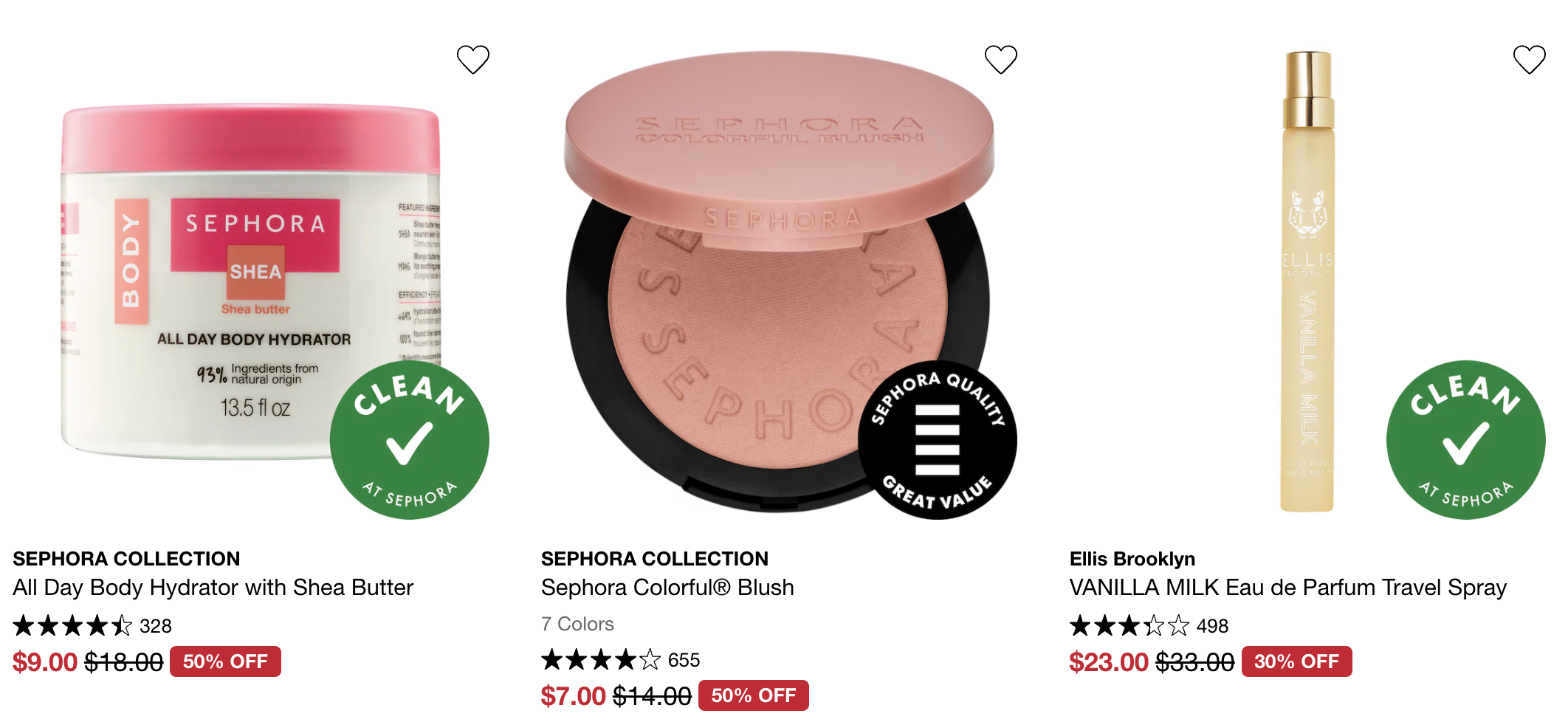View the 328 reviews star rating
Screen dimensions: 1568x722
coord(92,626)
